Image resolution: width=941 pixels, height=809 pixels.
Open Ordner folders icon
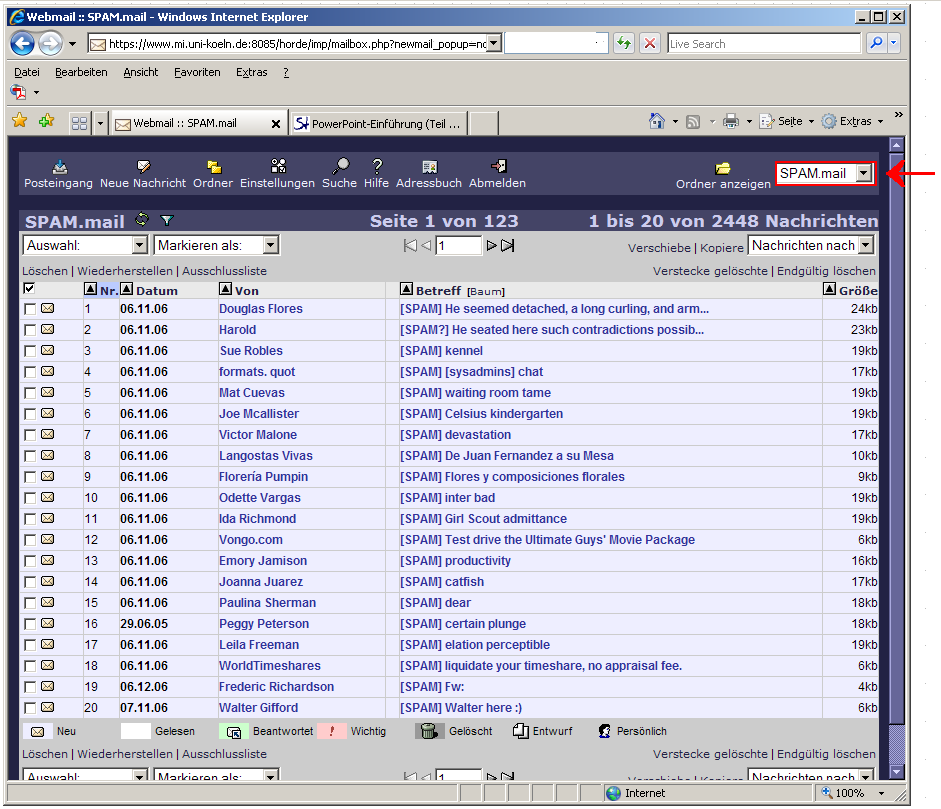[x=213, y=167]
